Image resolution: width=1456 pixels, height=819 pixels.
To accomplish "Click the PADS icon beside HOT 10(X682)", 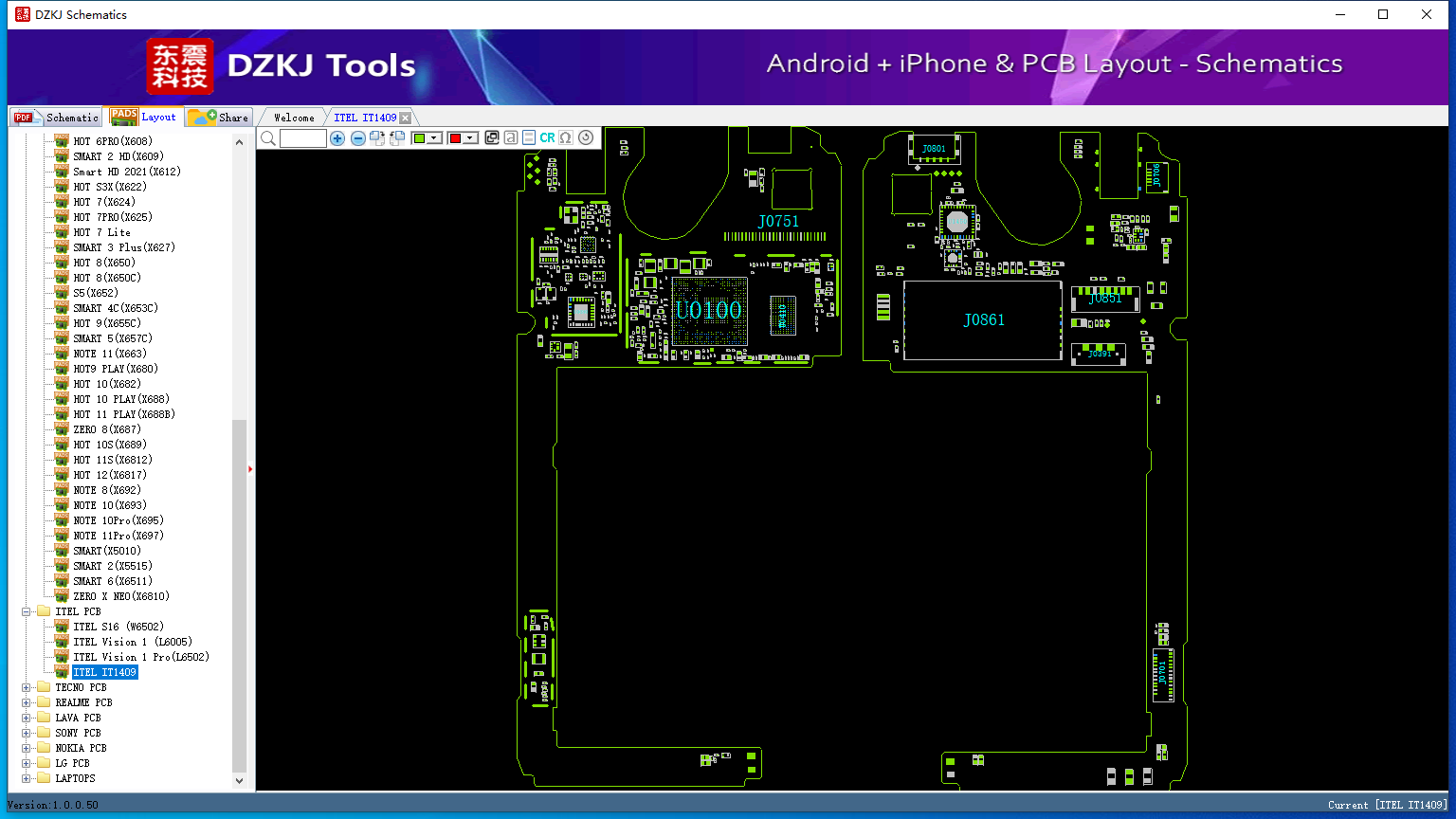I will click(x=62, y=383).
